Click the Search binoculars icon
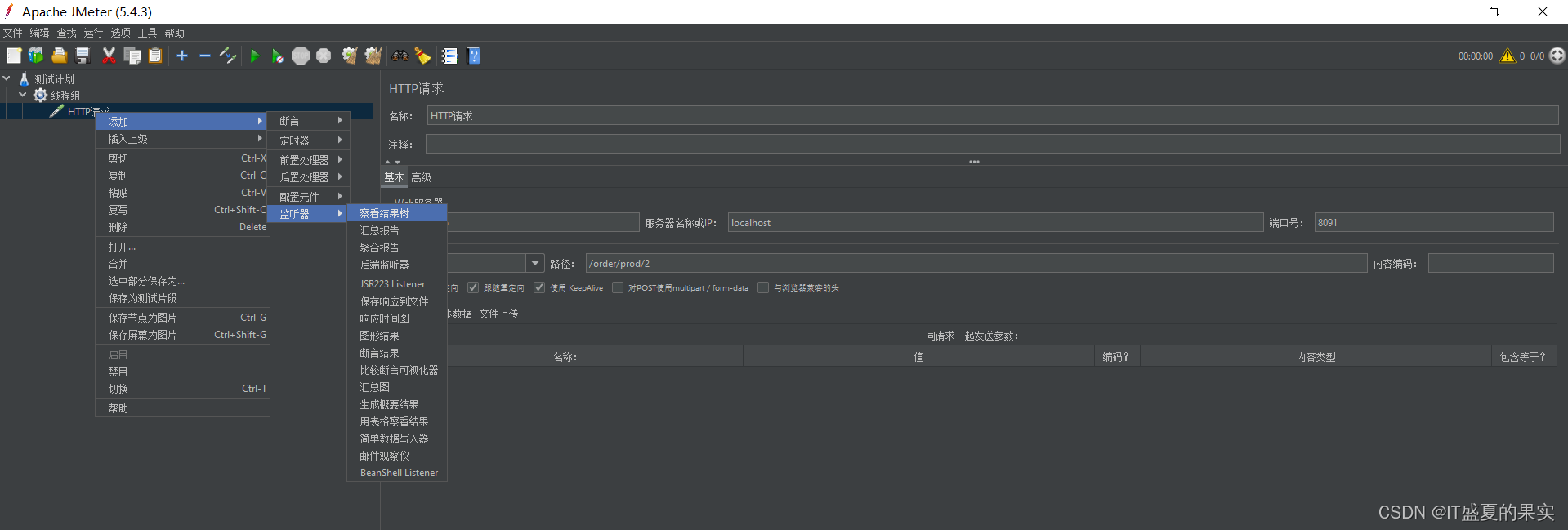This screenshot has height=530, width=1568. click(x=400, y=56)
